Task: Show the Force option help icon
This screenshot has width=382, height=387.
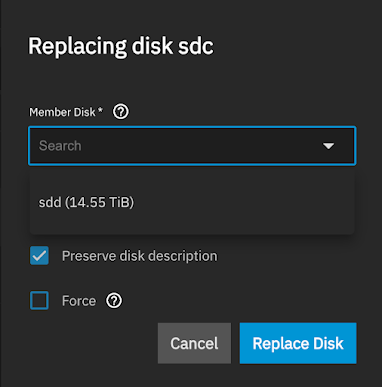Action: coord(114,301)
